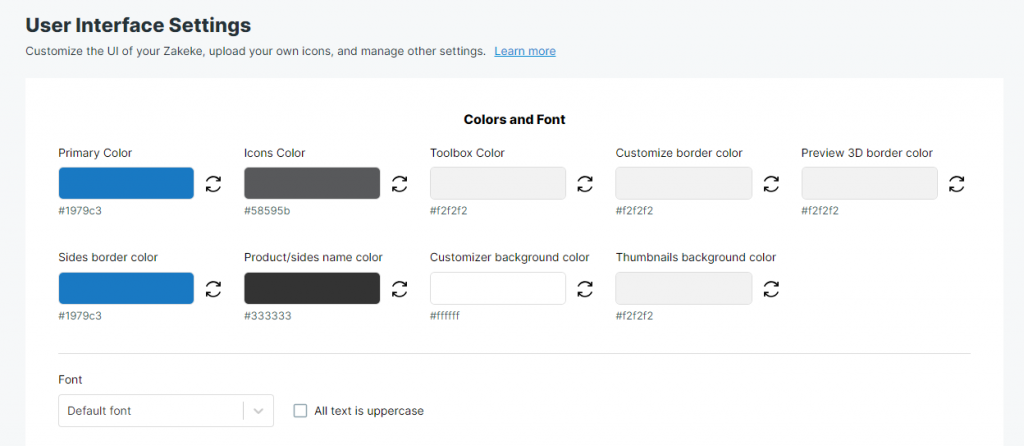Reset the Customize border color
Screen dimensions: 1024x446
tap(771, 183)
